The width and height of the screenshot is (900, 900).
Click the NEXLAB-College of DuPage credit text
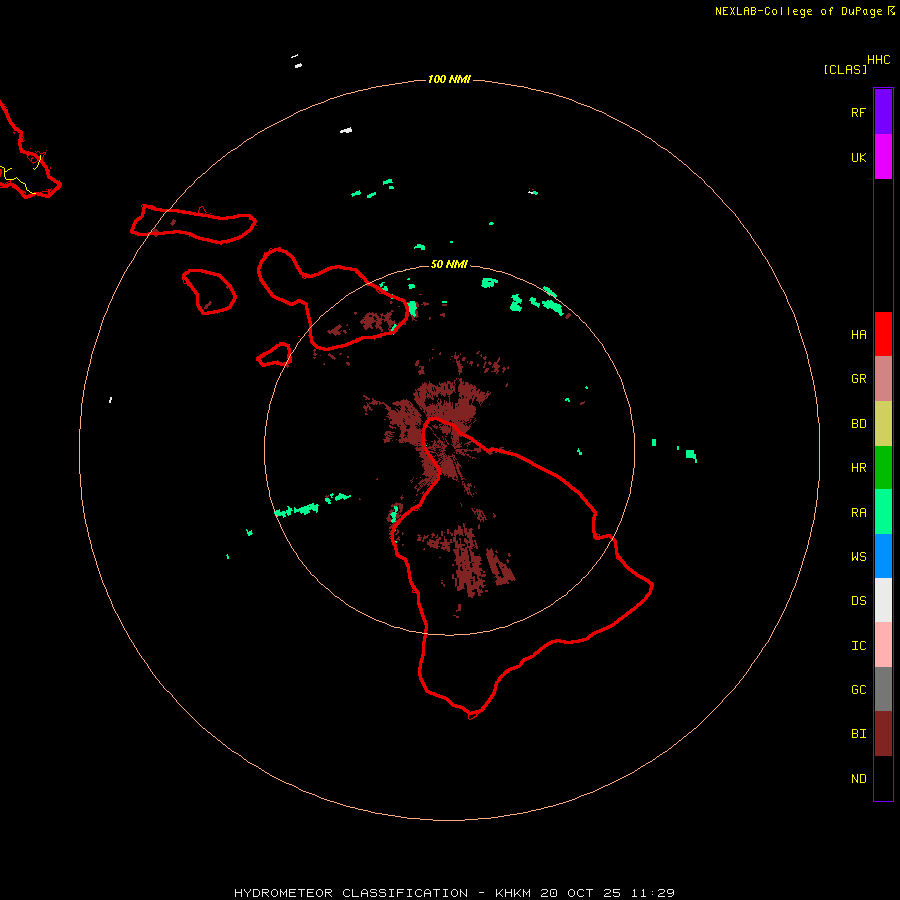coord(798,11)
